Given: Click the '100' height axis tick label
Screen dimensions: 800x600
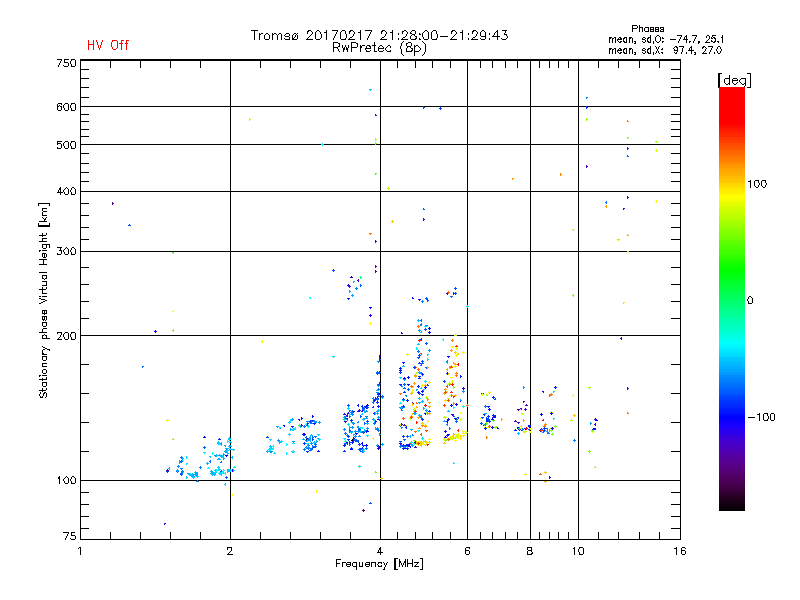Looking at the screenshot, I should 66,480.
